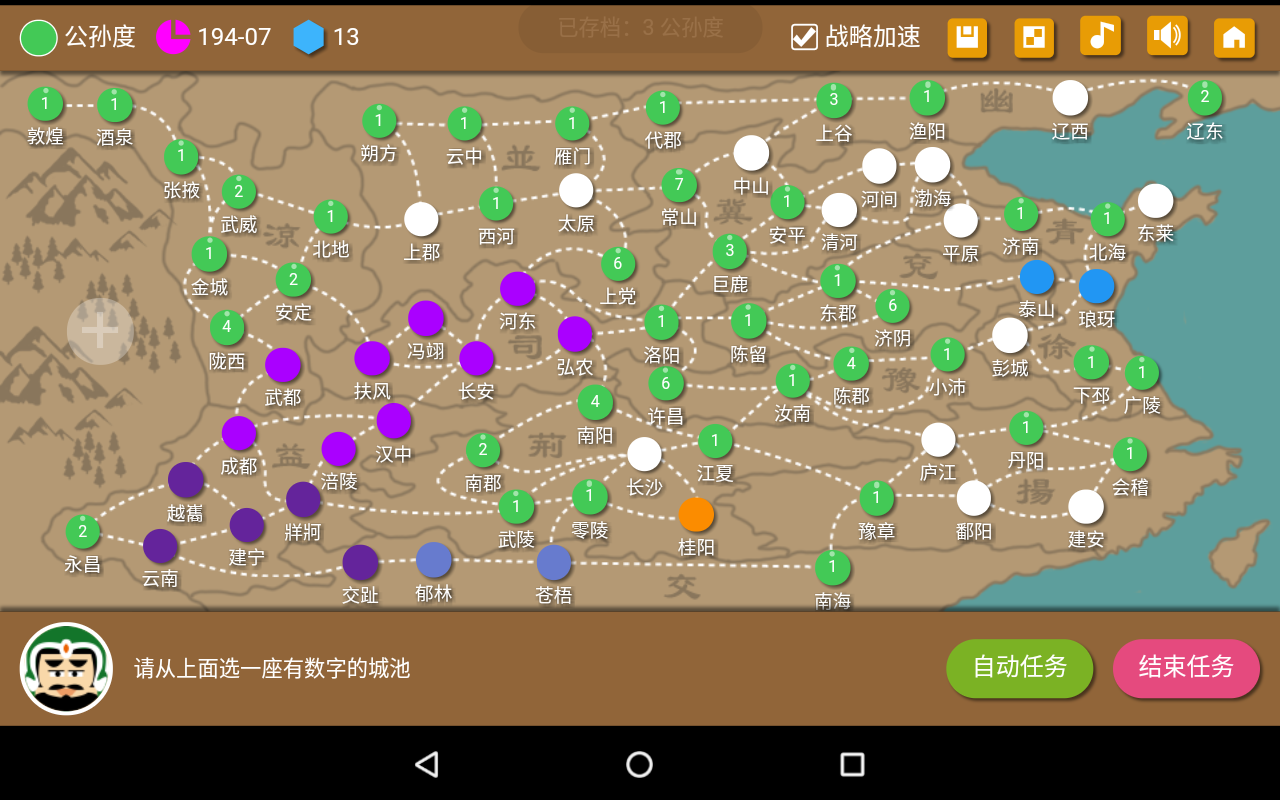This screenshot has width=1280, height=800.
Task: Select the 陇西 city node
Action: coord(227,327)
